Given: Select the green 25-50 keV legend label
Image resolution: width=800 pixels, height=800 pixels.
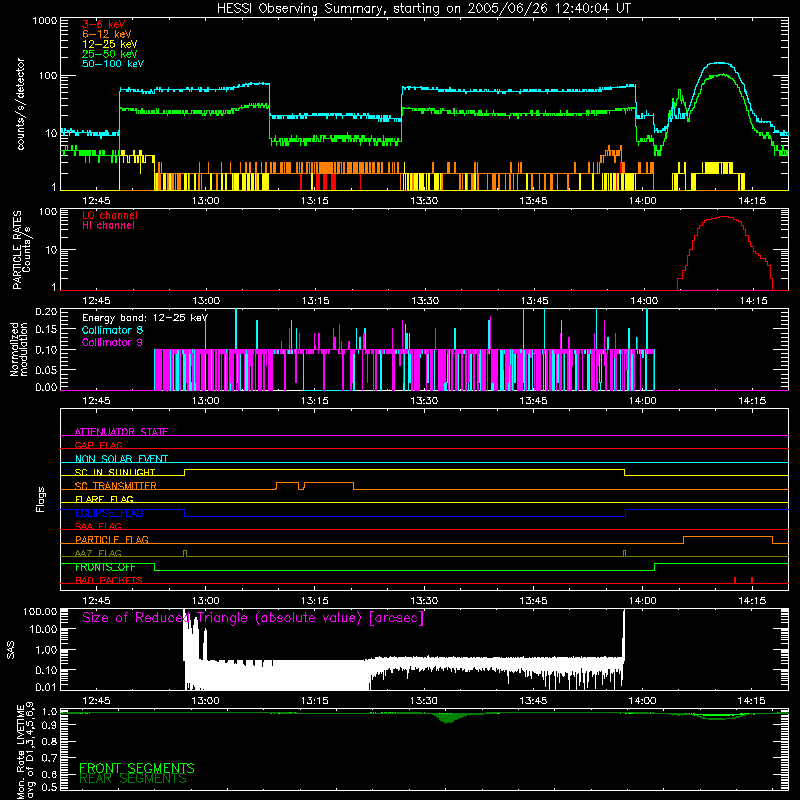Looking at the screenshot, I should tap(110, 54).
